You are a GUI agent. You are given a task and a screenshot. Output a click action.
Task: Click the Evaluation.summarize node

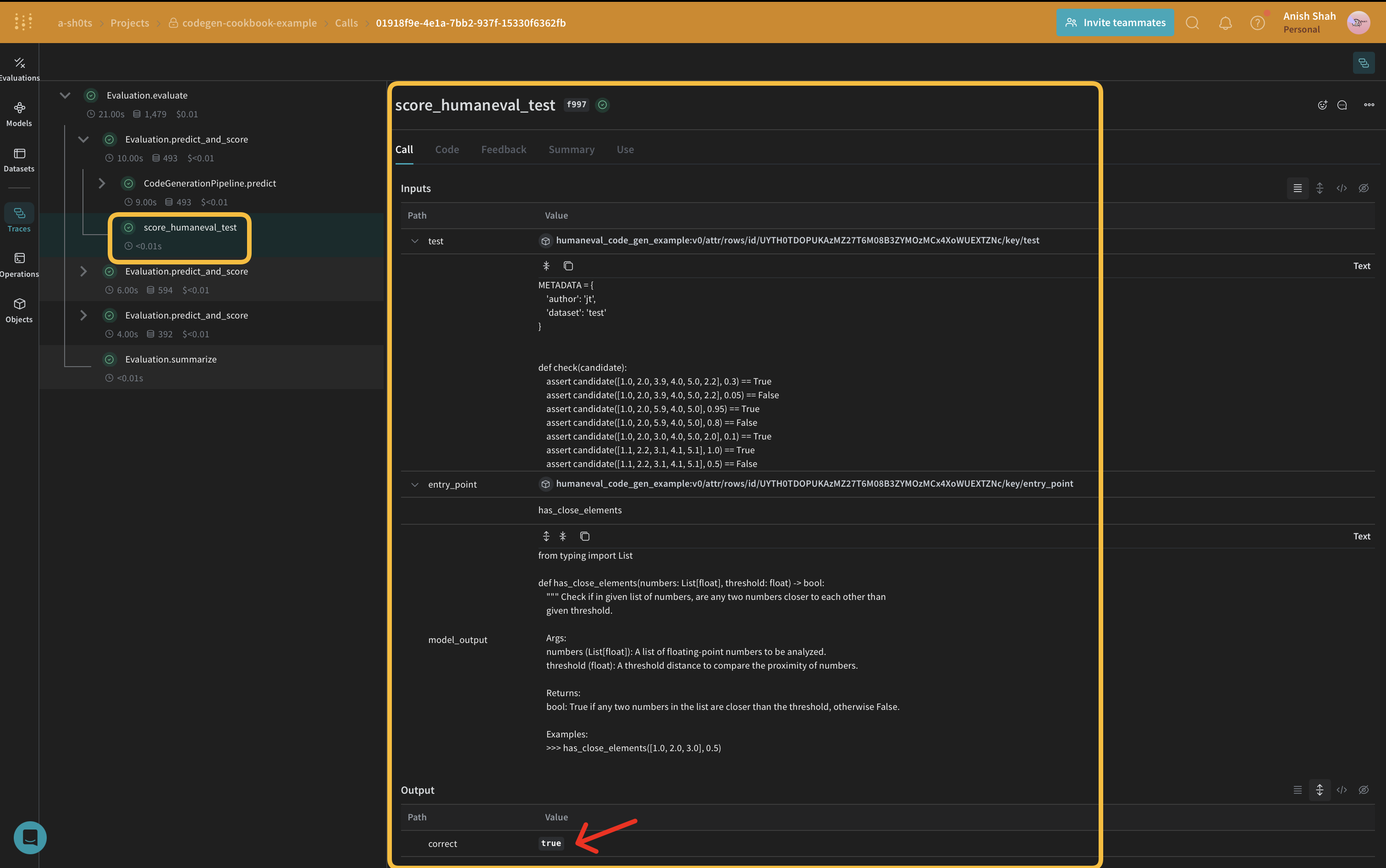pyautogui.click(x=172, y=359)
